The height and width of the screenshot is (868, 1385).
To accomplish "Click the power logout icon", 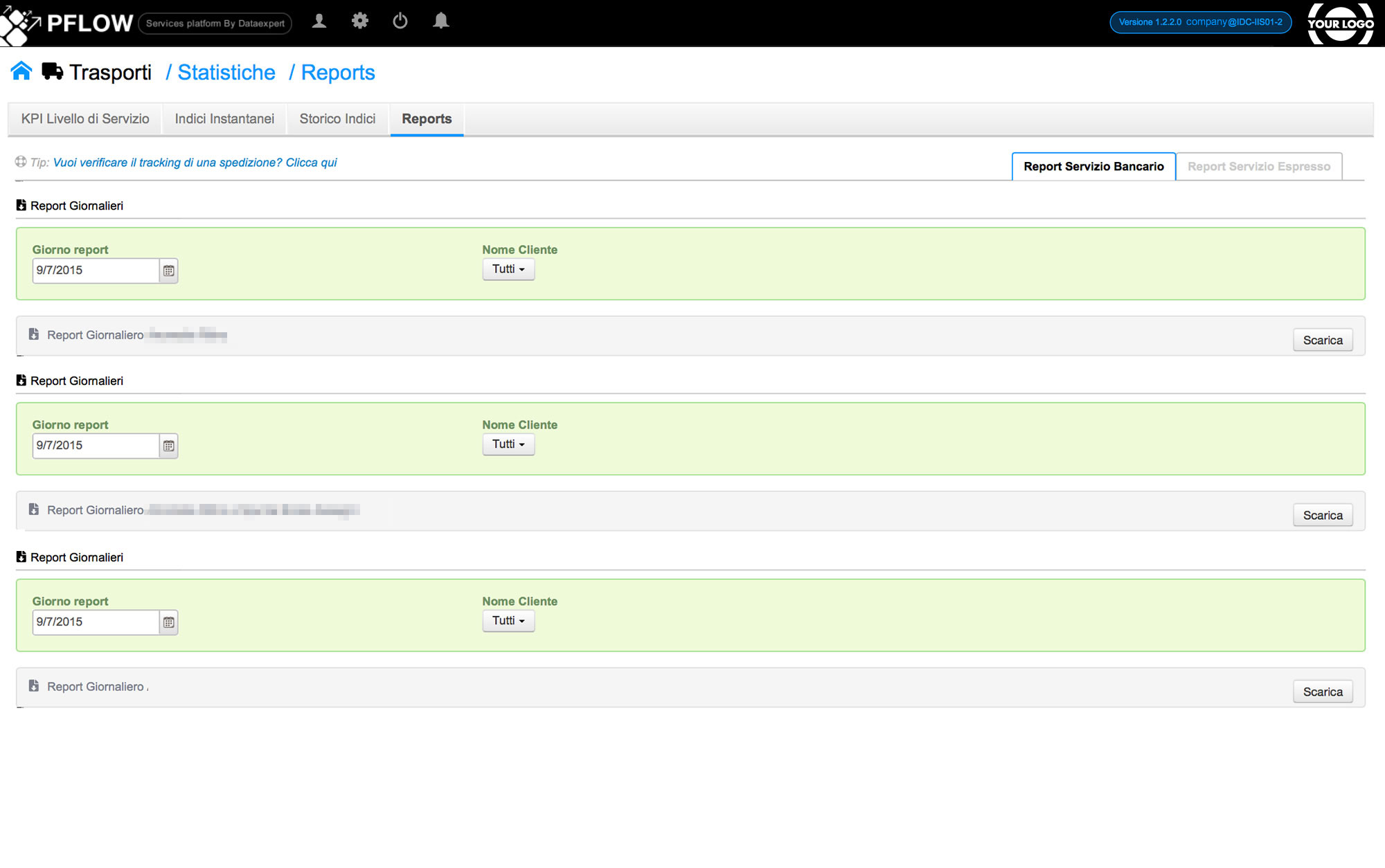I will coord(400,21).
